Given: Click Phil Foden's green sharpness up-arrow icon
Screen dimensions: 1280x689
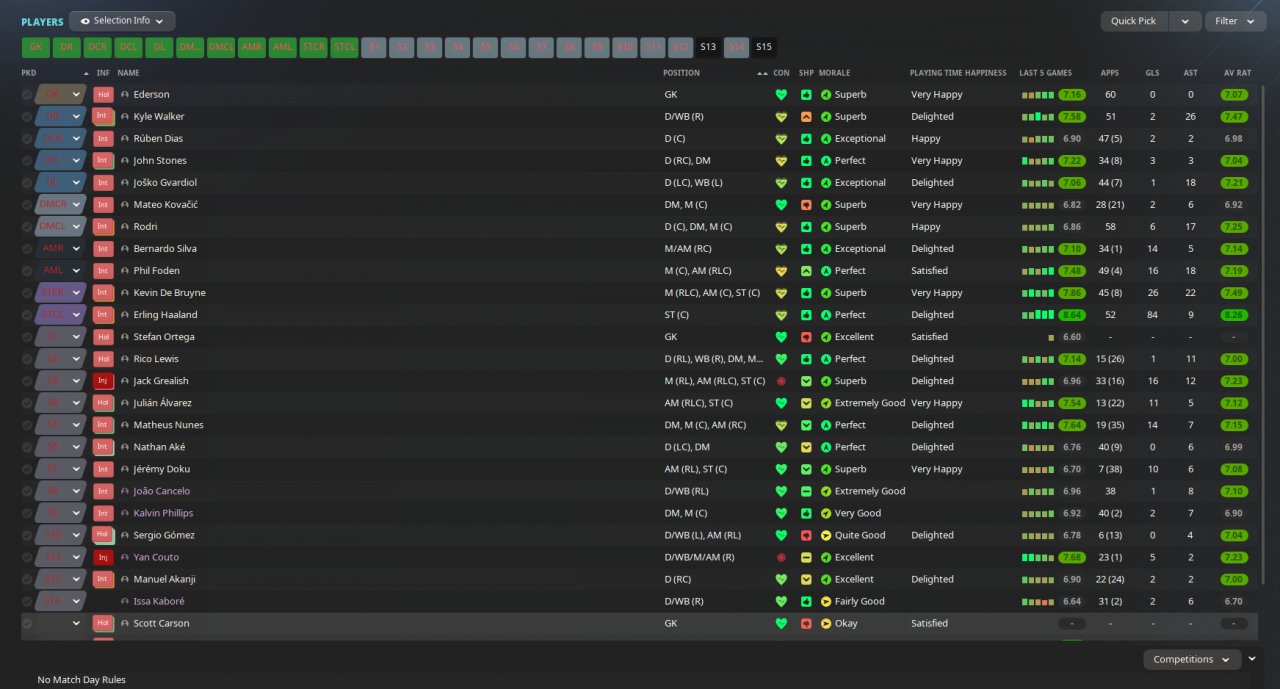Looking at the screenshot, I should click(806, 271).
